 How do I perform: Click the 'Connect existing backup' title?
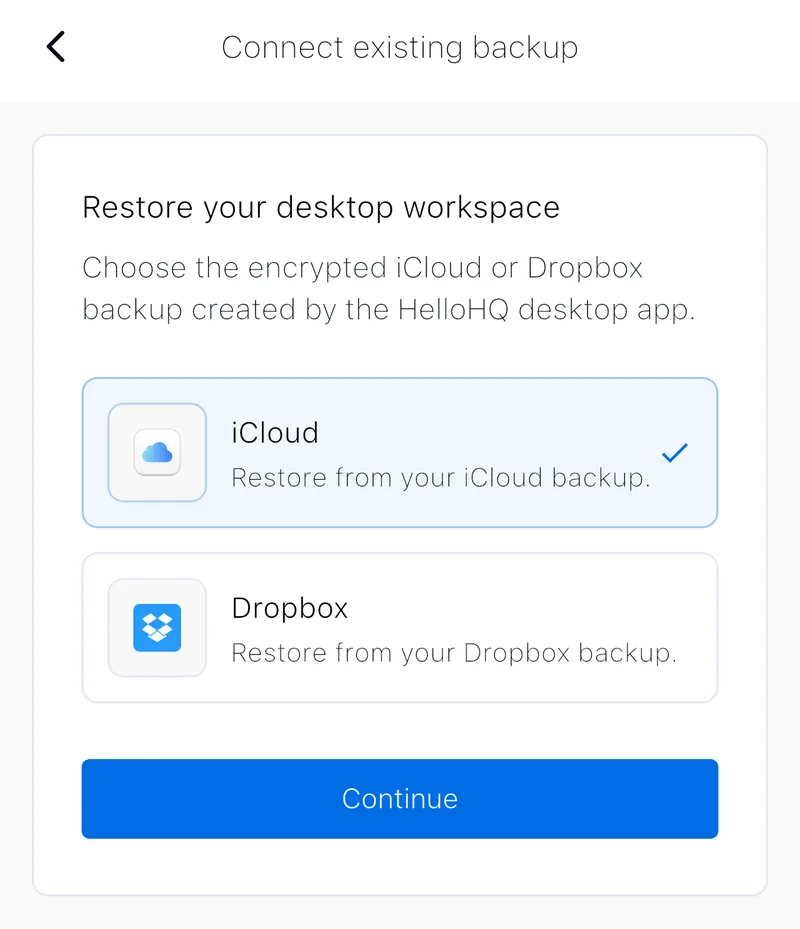[x=400, y=47]
